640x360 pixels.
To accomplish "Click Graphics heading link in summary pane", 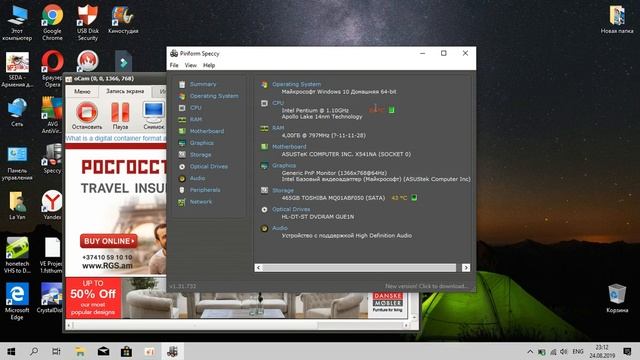I will point(284,165).
